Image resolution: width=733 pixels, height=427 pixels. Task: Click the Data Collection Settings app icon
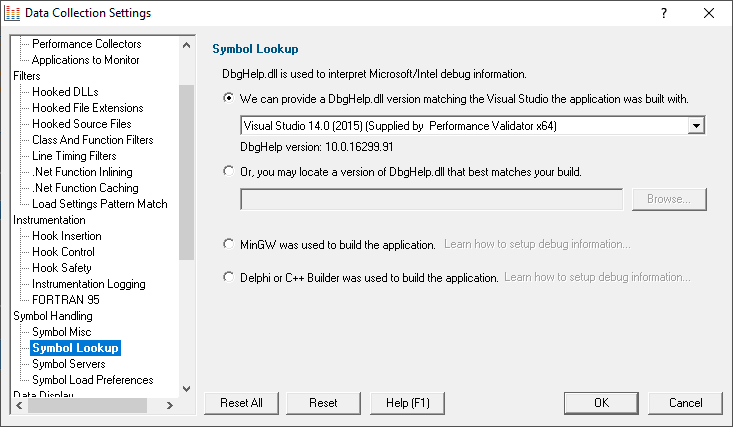click(12, 13)
